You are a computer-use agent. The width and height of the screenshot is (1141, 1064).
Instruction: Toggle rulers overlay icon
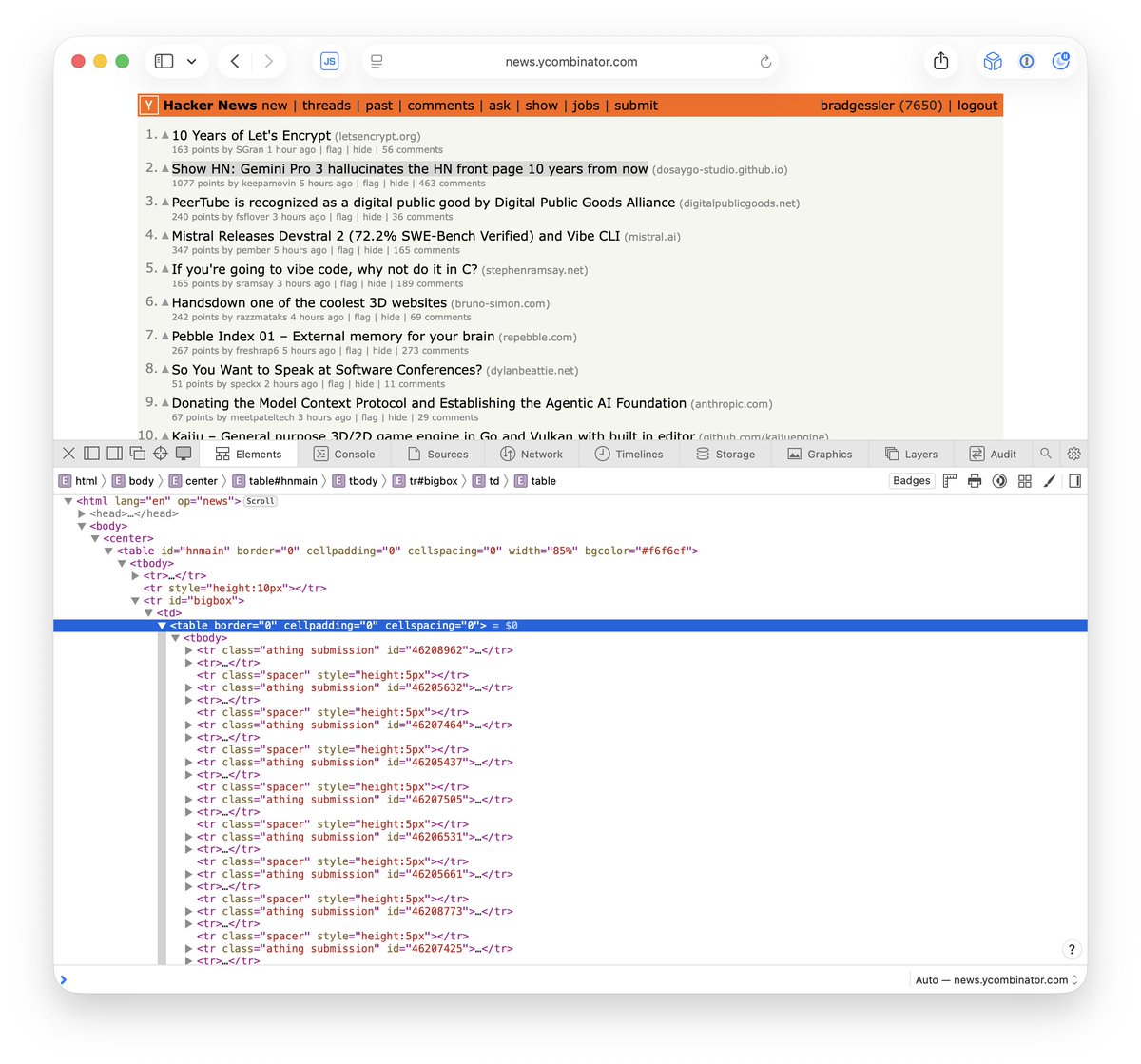click(950, 481)
